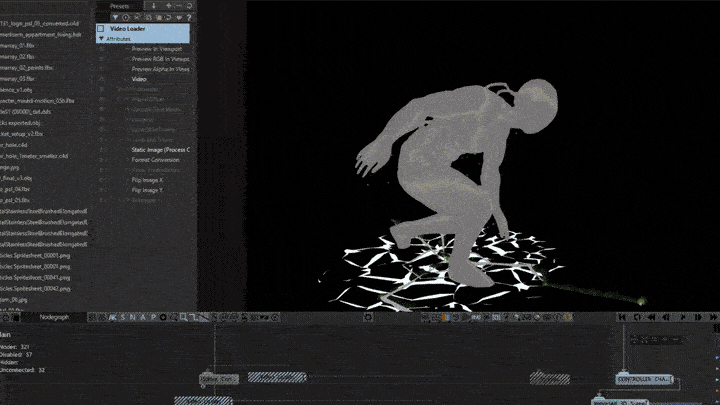Viewport: 720px width, 405px height.
Task: Click the circular clock icon in properties toolbar
Action: pos(126,17)
